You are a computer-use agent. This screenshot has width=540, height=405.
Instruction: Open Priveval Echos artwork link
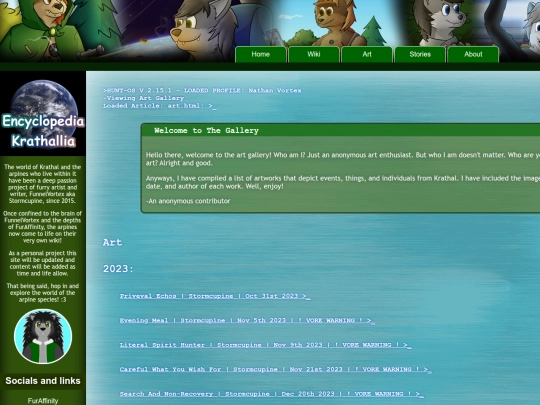215,296
